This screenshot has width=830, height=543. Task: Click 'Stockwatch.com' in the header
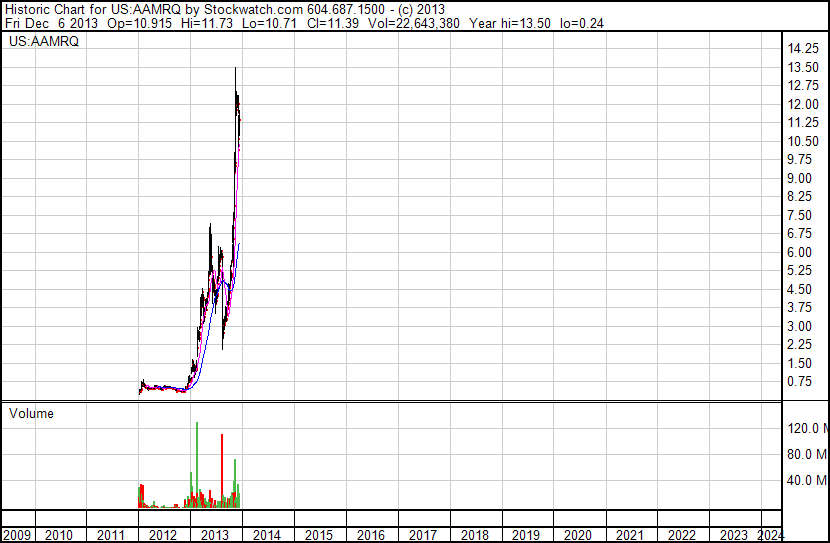[x=254, y=9]
